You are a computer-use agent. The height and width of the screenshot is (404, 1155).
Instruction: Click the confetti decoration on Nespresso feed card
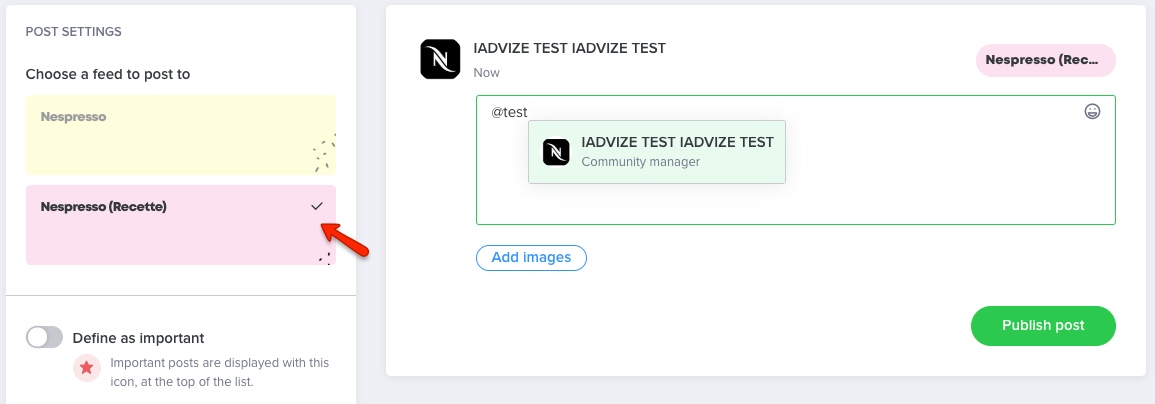pyautogui.click(x=323, y=153)
